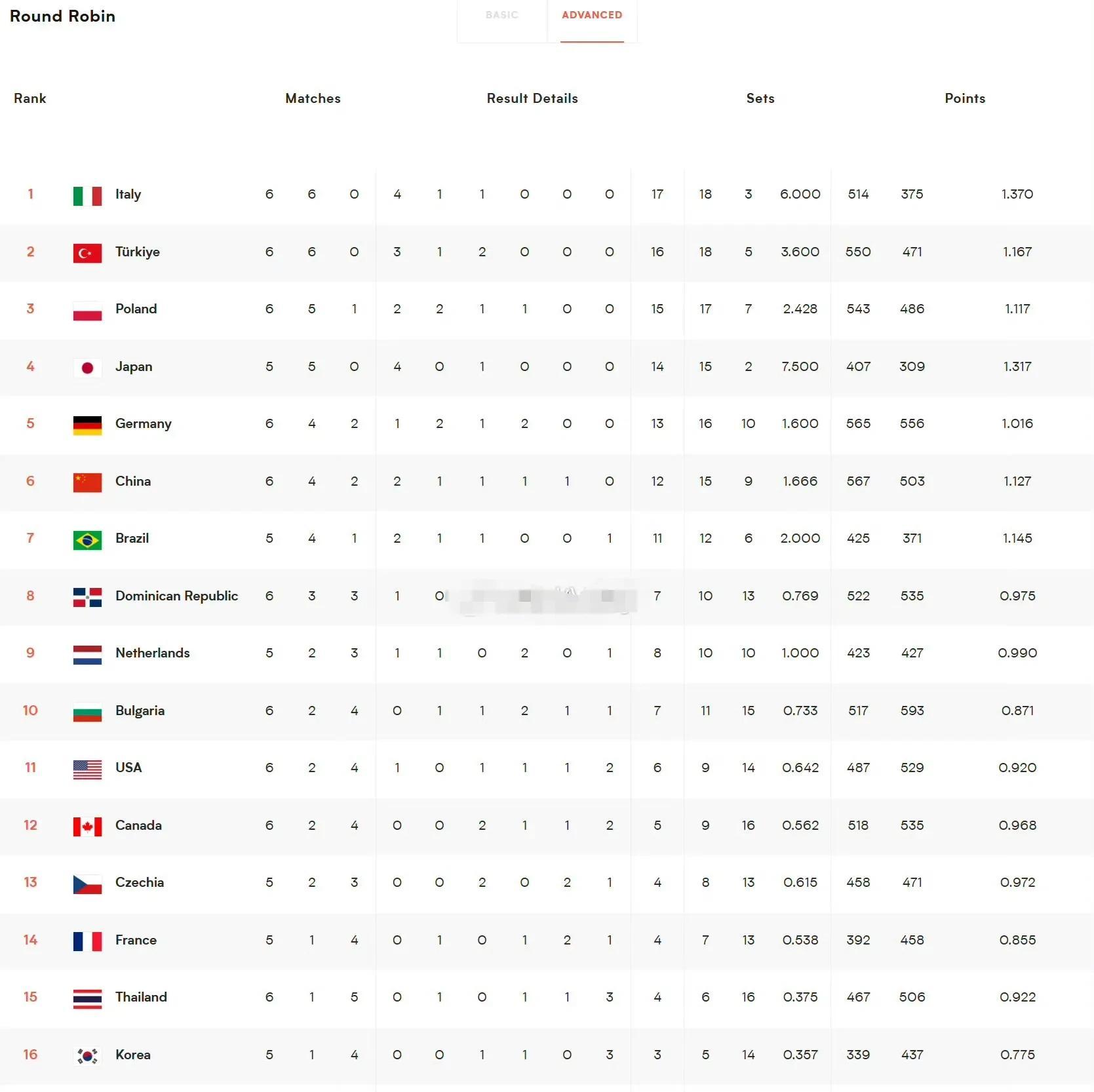This screenshot has width=1094, height=1092.
Task: Click the Italy flag icon
Action: [x=87, y=196]
